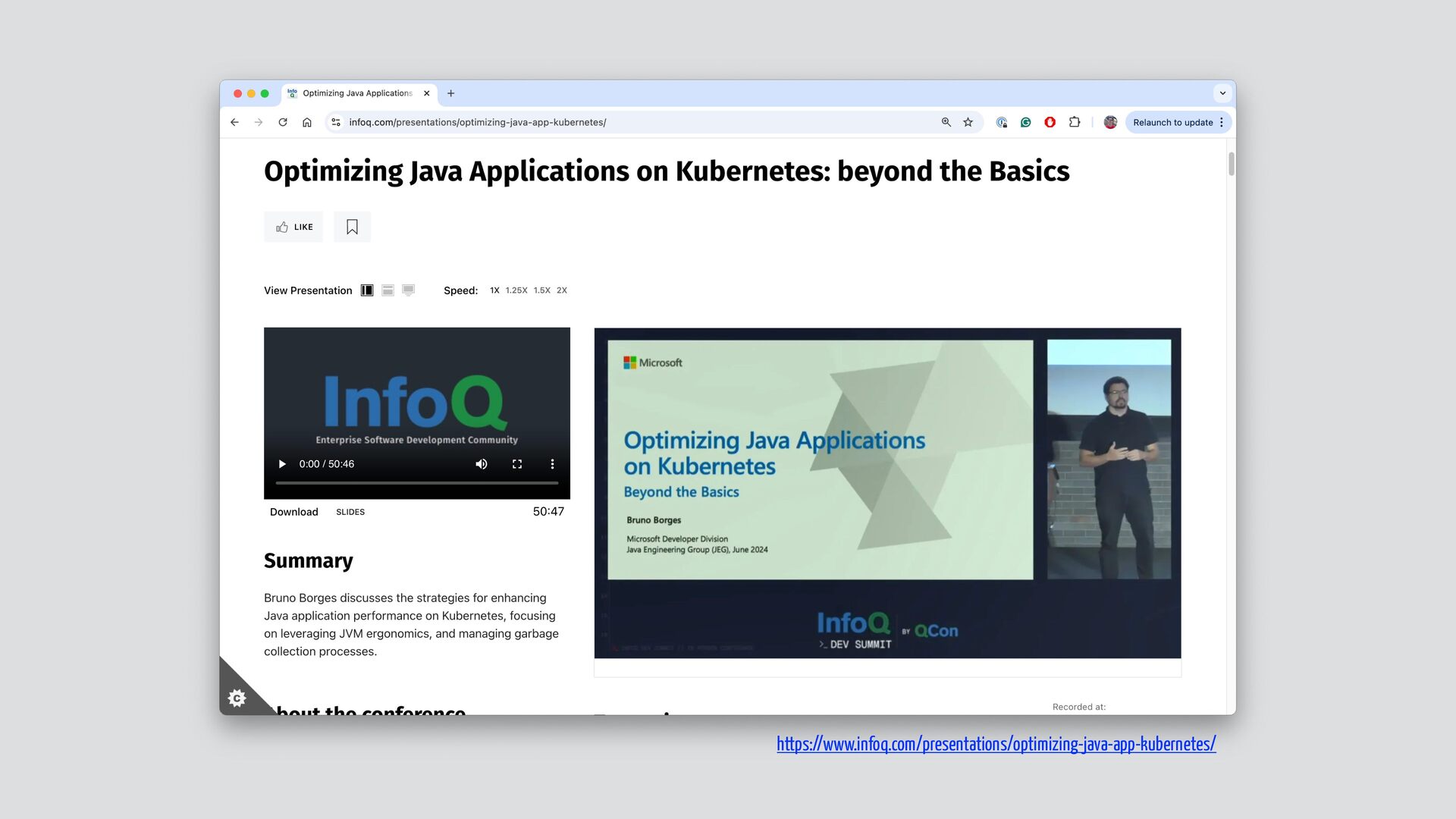
Task: Open video player more options menu
Action: click(552, 464)
